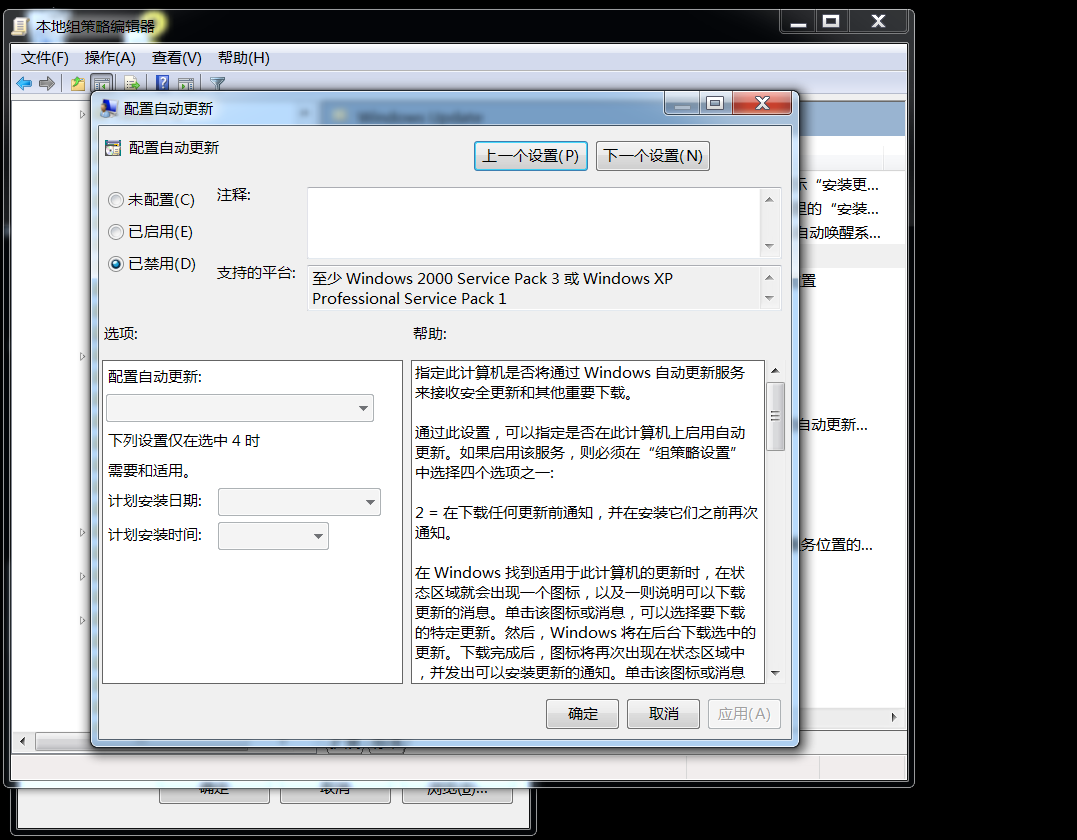Click the help text scrollbar thumb

[x=775, y=416]
